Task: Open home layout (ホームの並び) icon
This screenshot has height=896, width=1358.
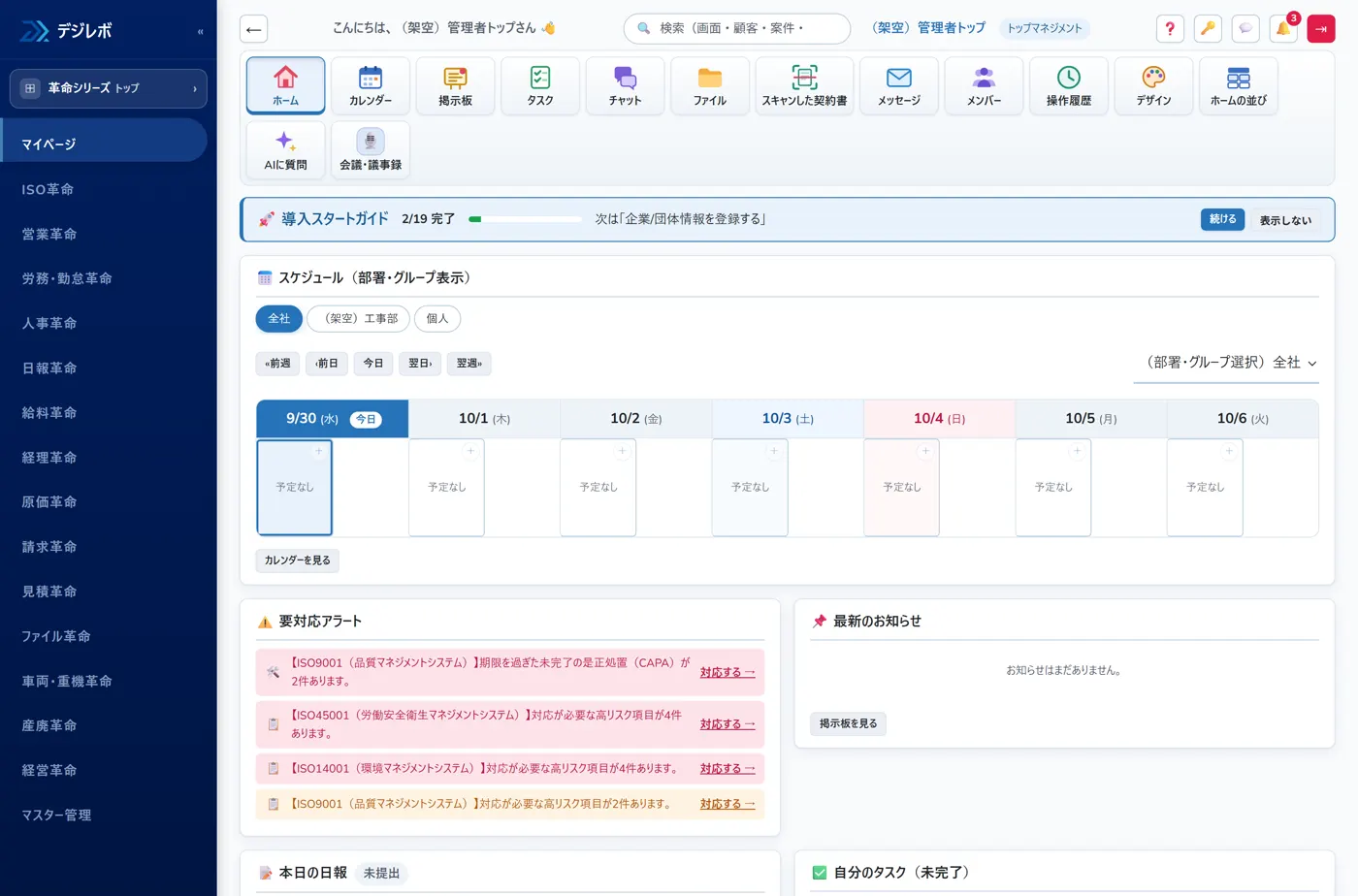Action: 1239,85
